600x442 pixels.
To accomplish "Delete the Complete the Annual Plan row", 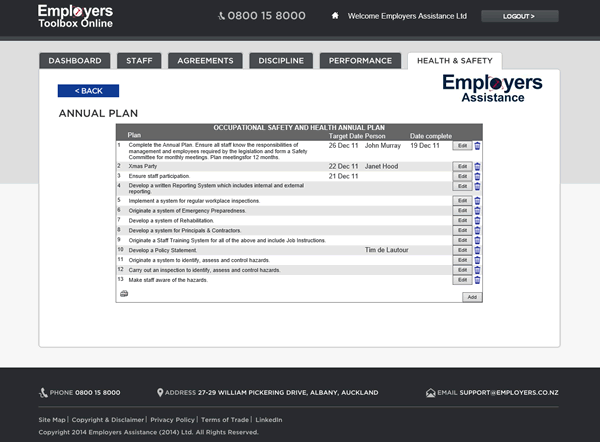I will coord(477,146).
